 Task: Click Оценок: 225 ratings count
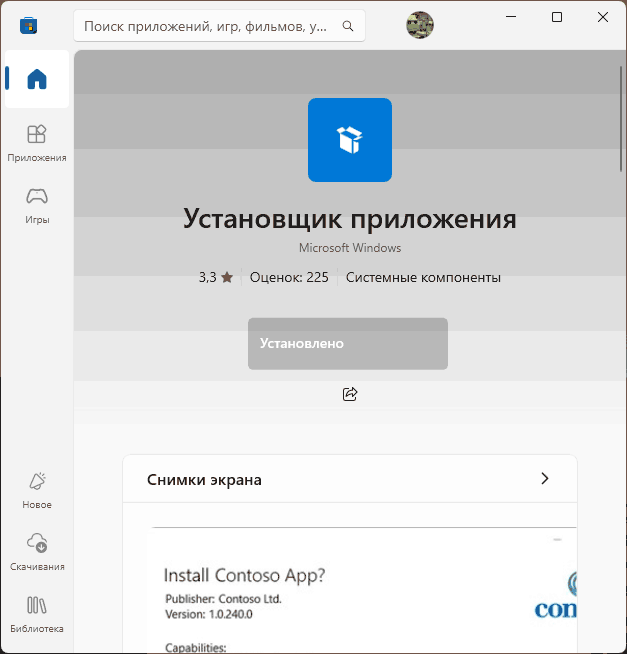[289, 277]
